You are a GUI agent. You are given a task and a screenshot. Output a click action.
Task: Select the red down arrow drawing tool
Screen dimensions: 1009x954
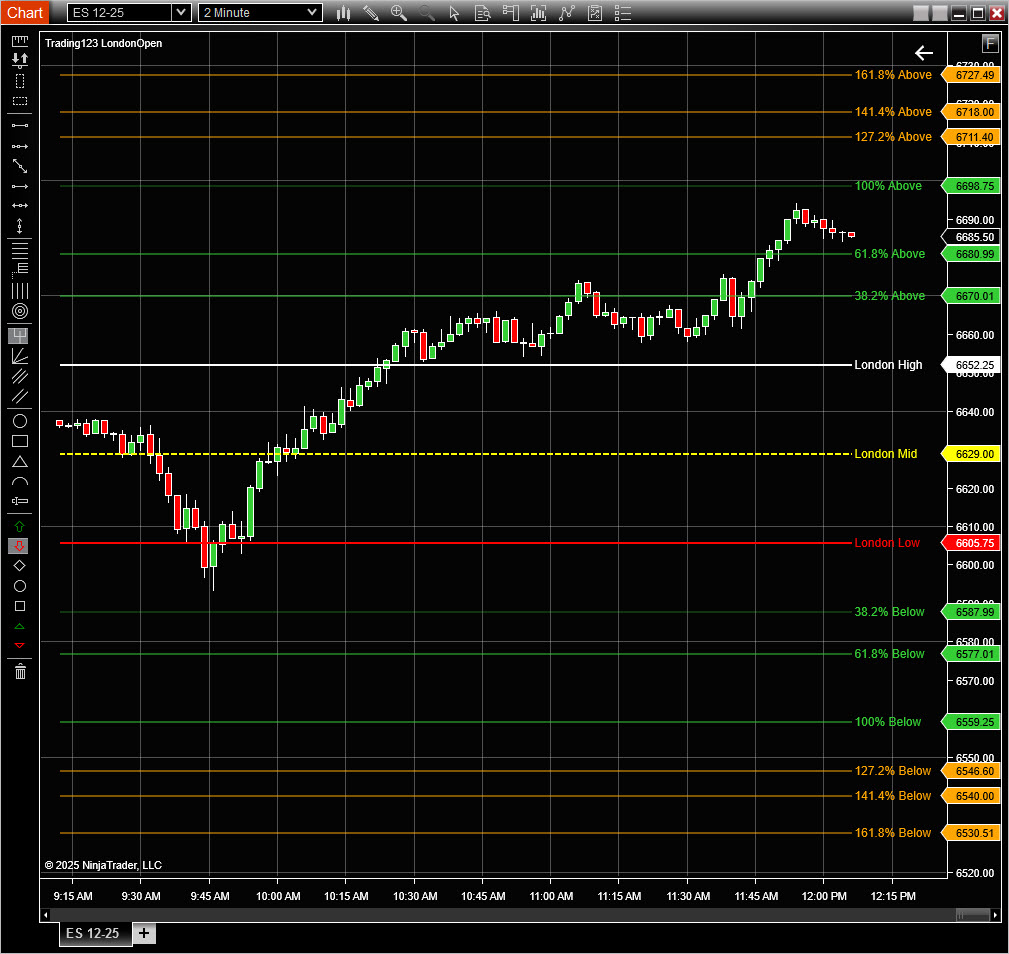[x=19, y=545]
